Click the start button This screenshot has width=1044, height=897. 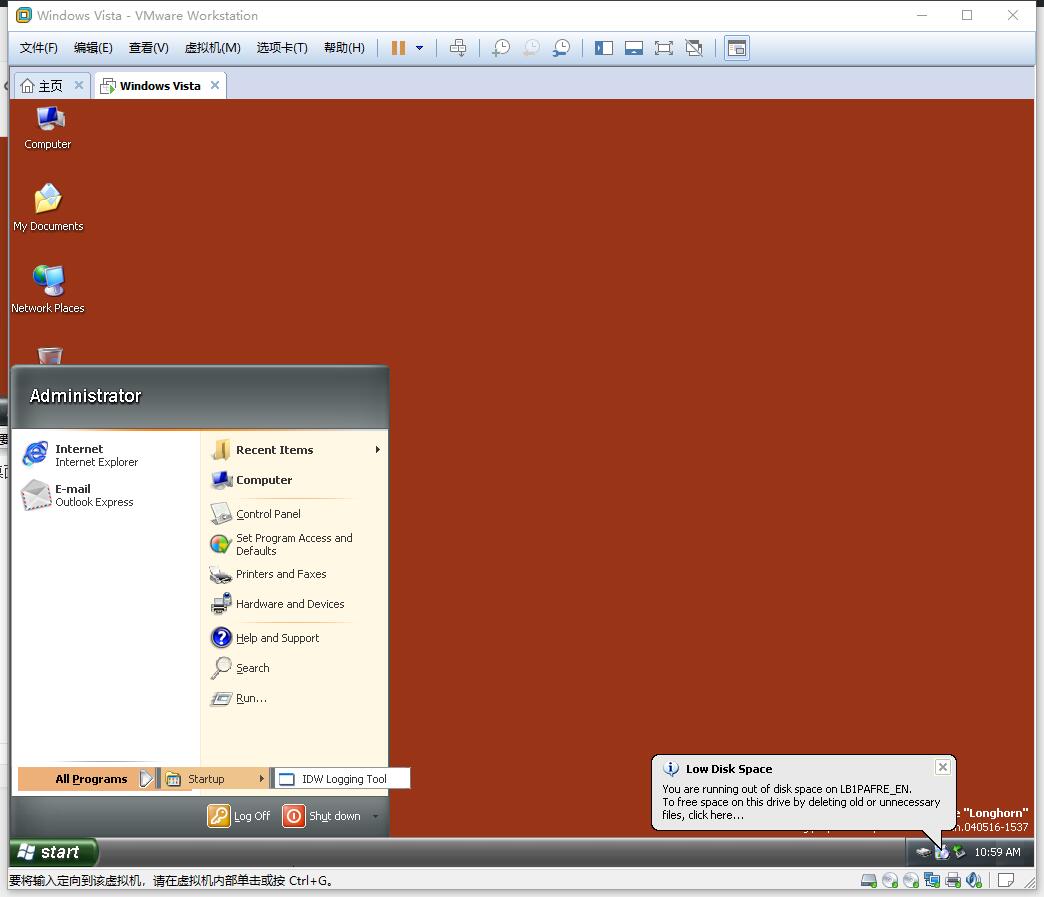pos(53,852)
